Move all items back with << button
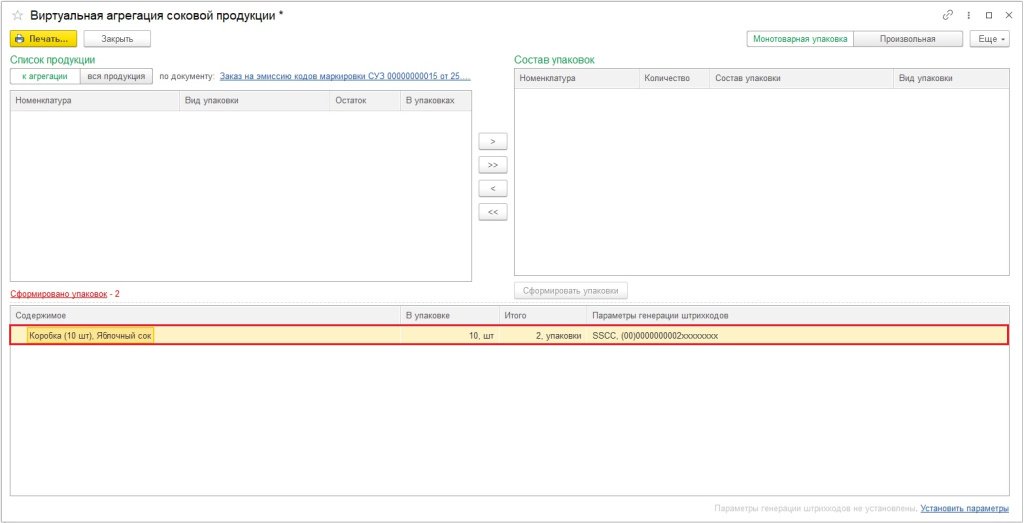 click(x=492, y=212)
